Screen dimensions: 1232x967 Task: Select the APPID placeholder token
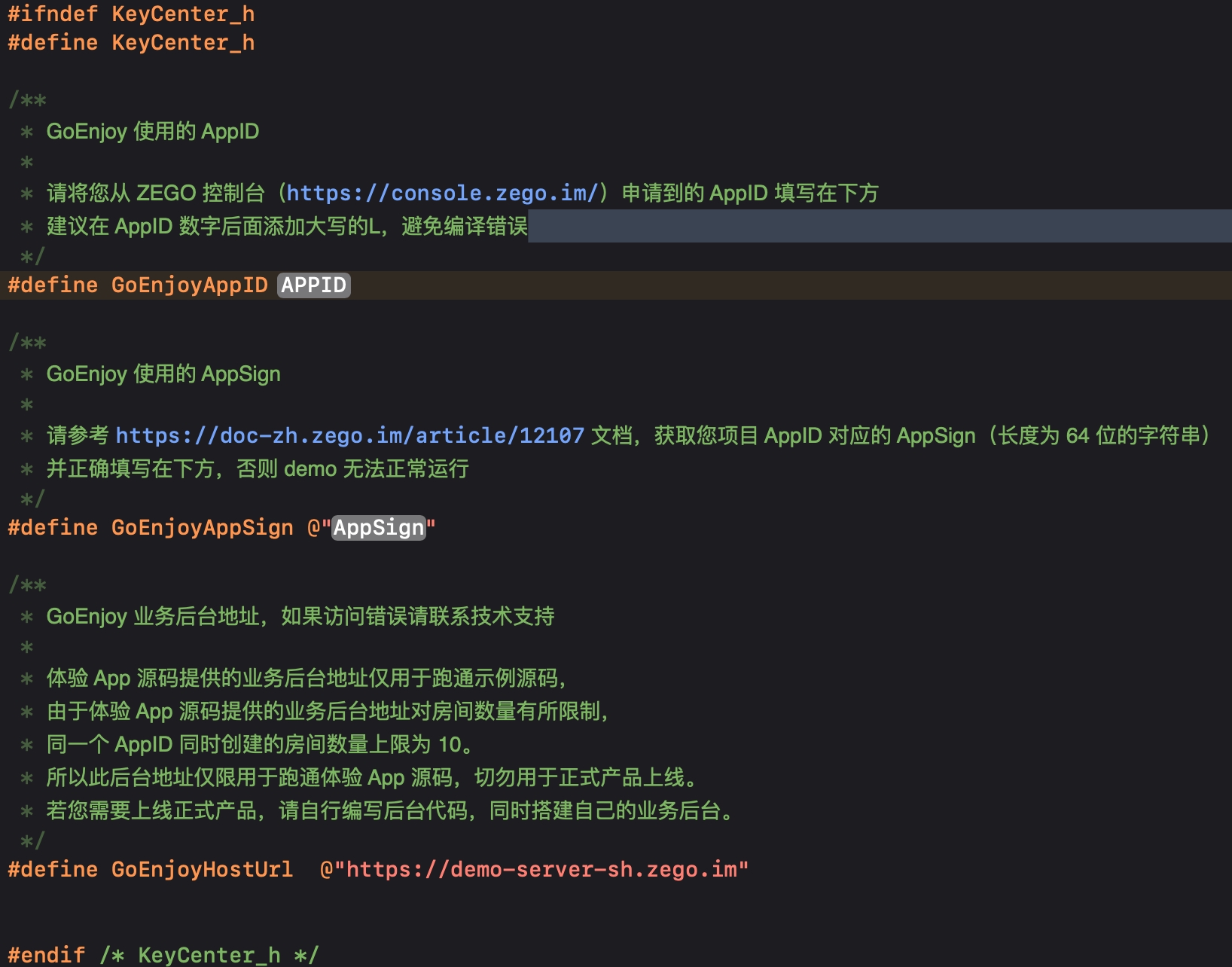coord(314,285)
